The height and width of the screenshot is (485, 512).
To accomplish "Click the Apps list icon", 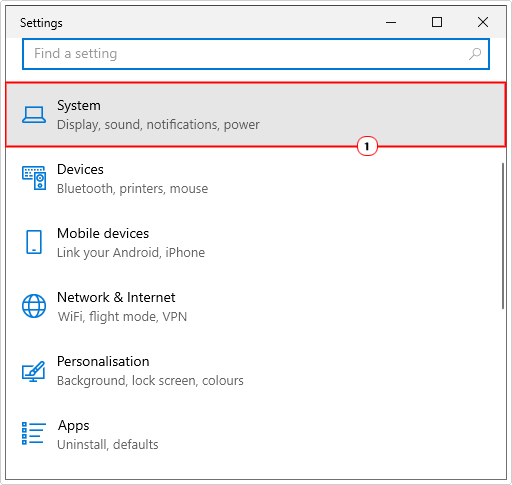I will (34, 433).
